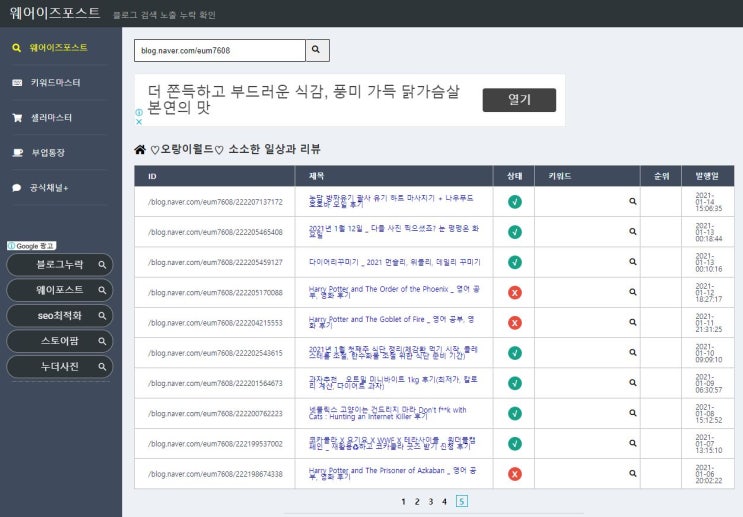Click keyword search icon for Prisoner of Azkaban row
The width and height of the screenshot is (743, 517).
point(633,473)
